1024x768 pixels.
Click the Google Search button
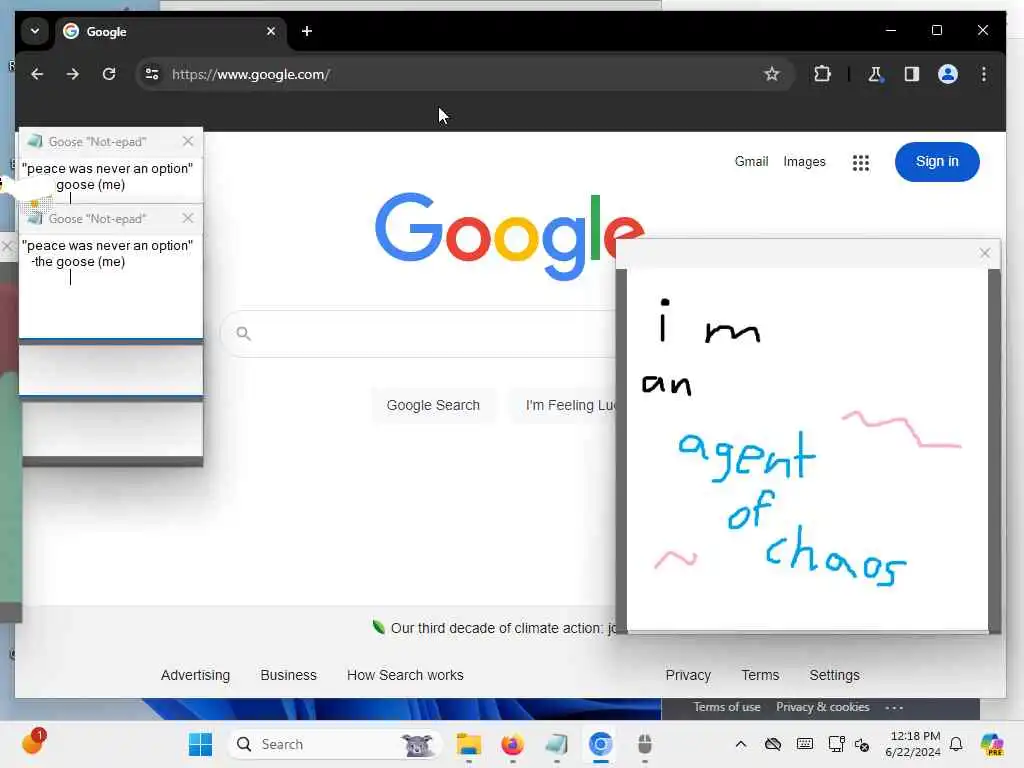click(433, 405)
